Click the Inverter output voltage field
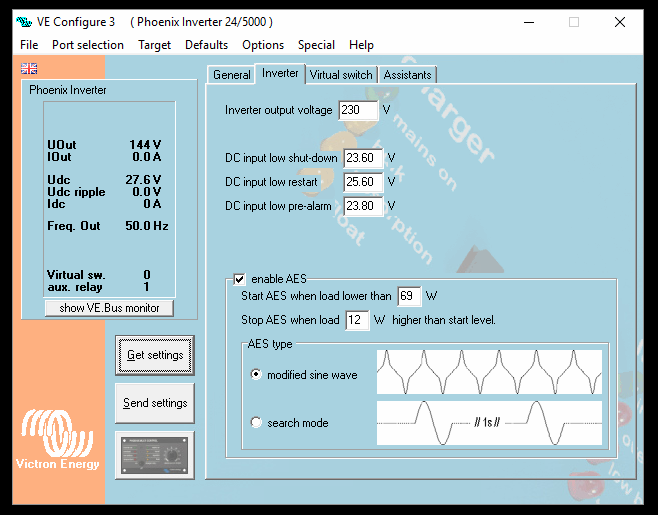658x515 pixels. pyautogui.click(x=358, y=110)
